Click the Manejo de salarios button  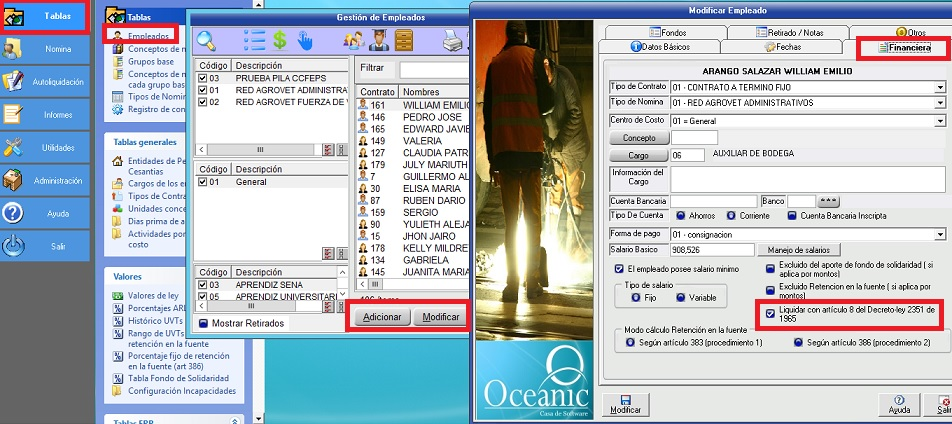(x=797, y=250)
